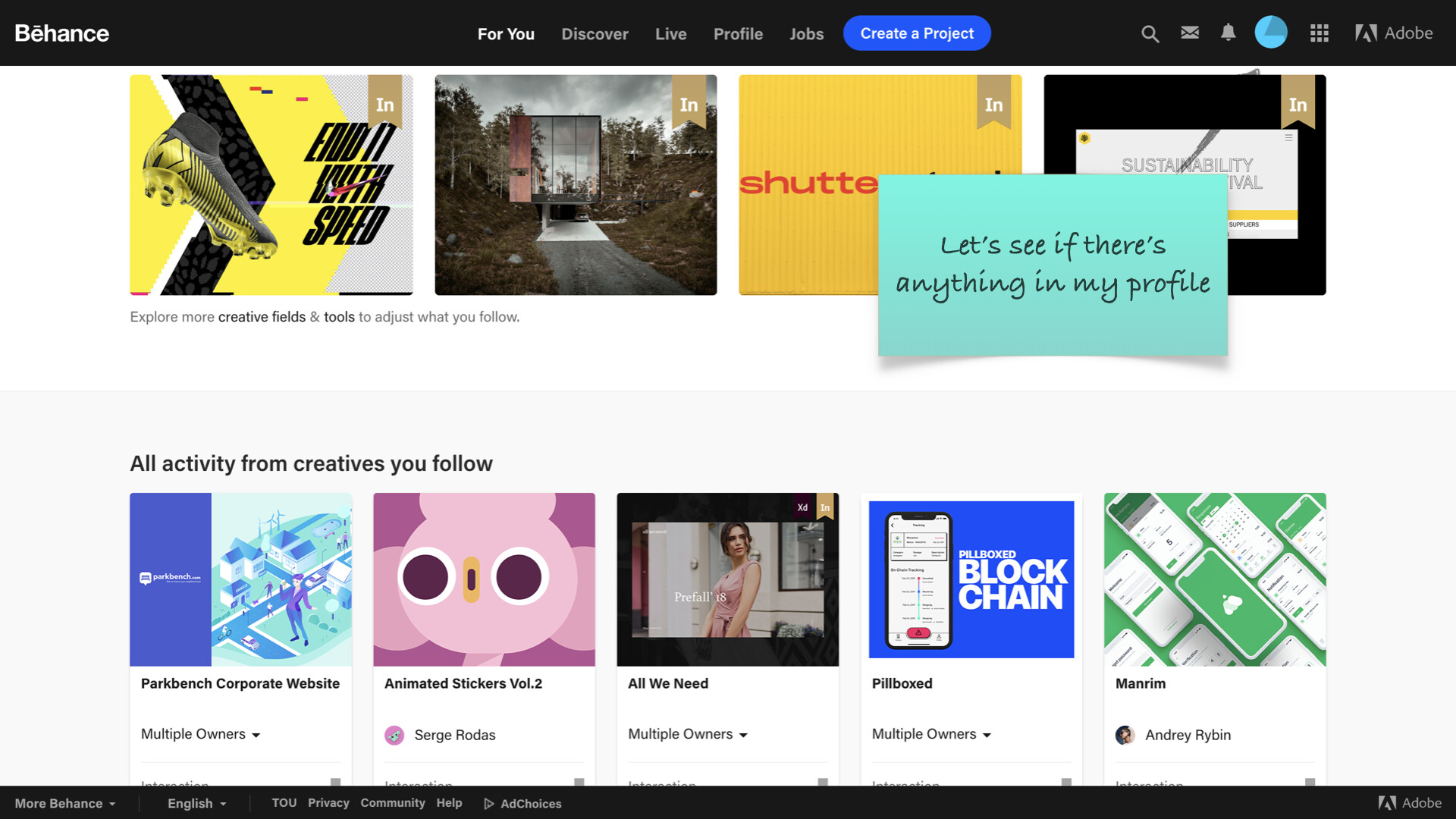1456x819 pixels.
Task: Click Andrey Rybin avatar icon
Action: pyautogui.click(x=1125, y=735)
